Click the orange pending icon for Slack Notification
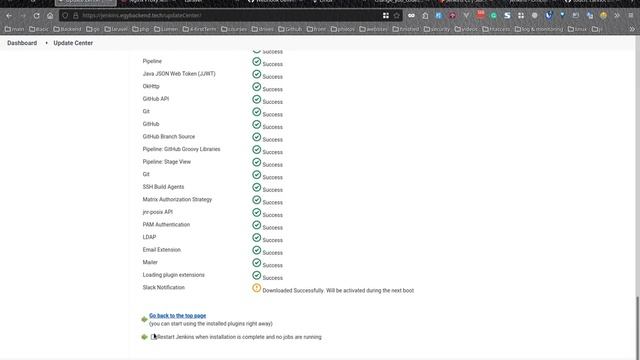 click(x=256, y=288)
